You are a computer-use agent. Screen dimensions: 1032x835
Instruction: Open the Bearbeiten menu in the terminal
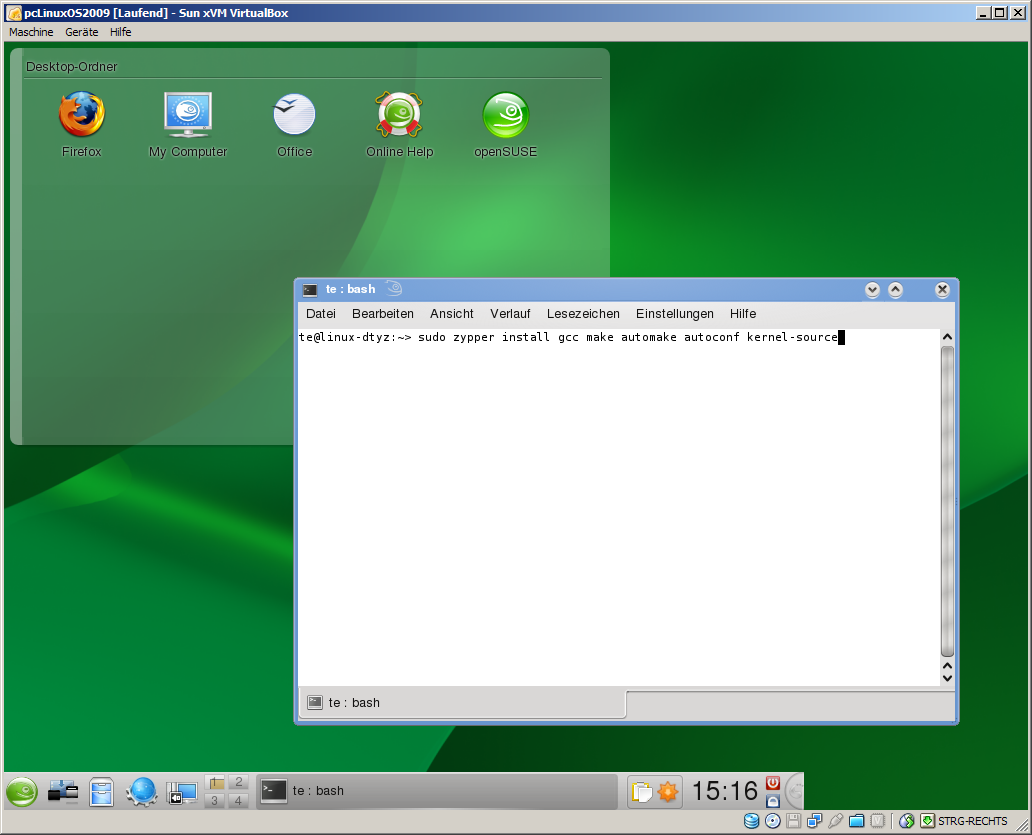point(382,314)
